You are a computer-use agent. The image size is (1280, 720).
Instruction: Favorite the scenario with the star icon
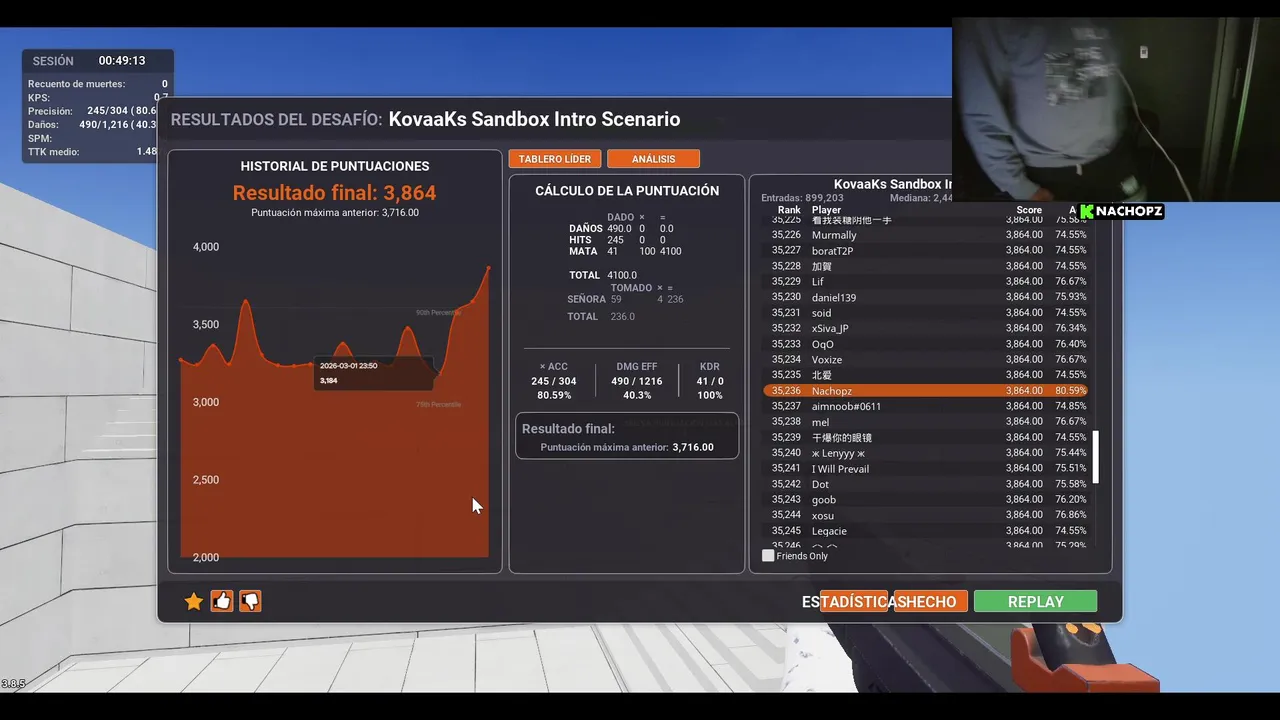tap(194, 601)
